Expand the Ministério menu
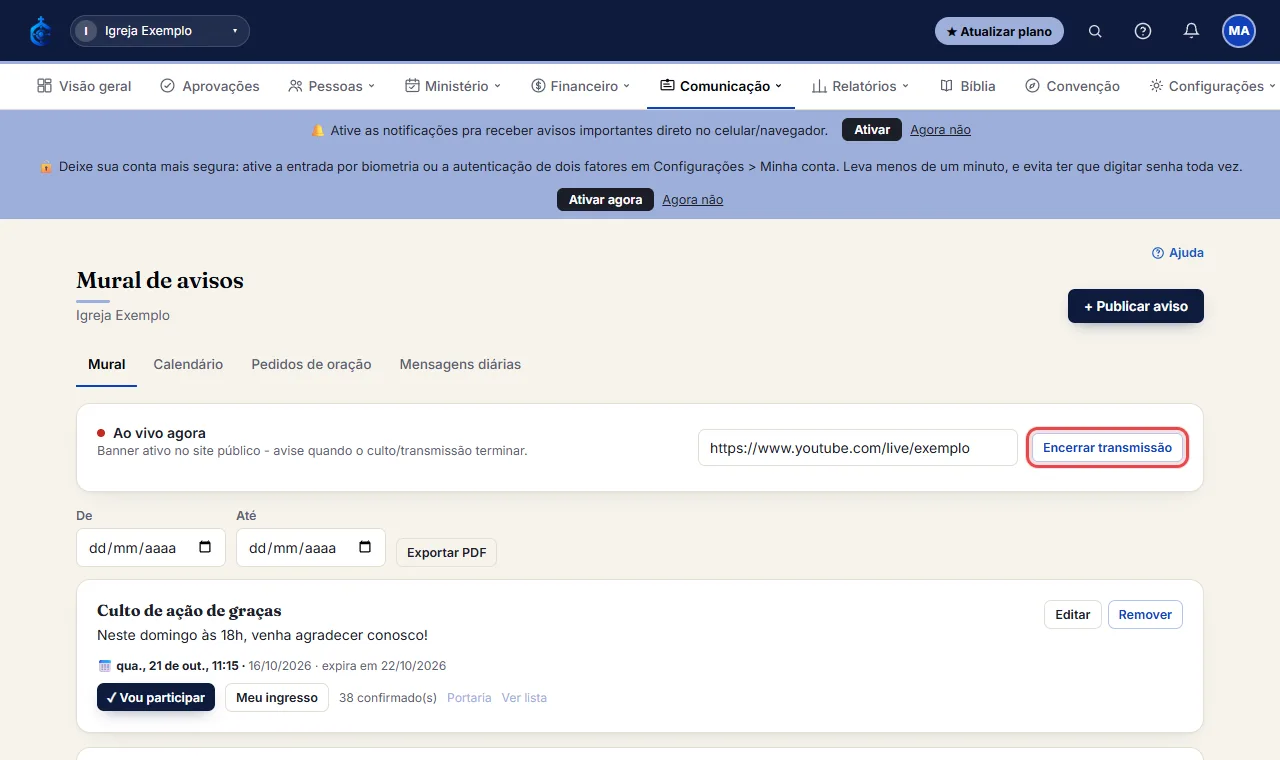 [x=453, y=86]
